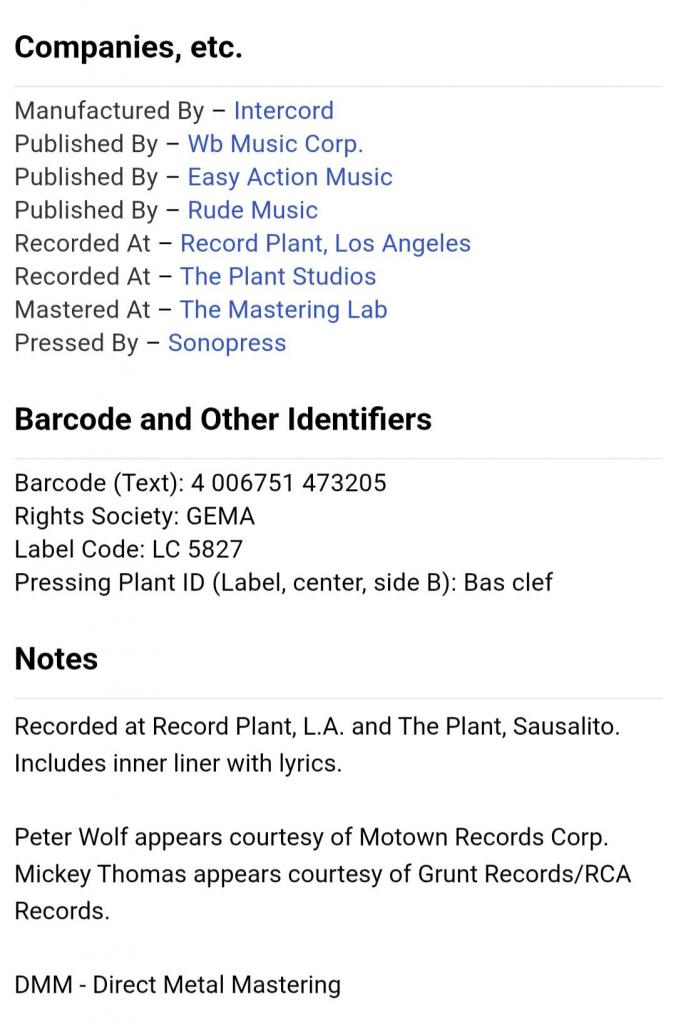Click the Mickey Thomas Grunt Records note
This screenshot has width=676, height=1024.
(322, 874)
